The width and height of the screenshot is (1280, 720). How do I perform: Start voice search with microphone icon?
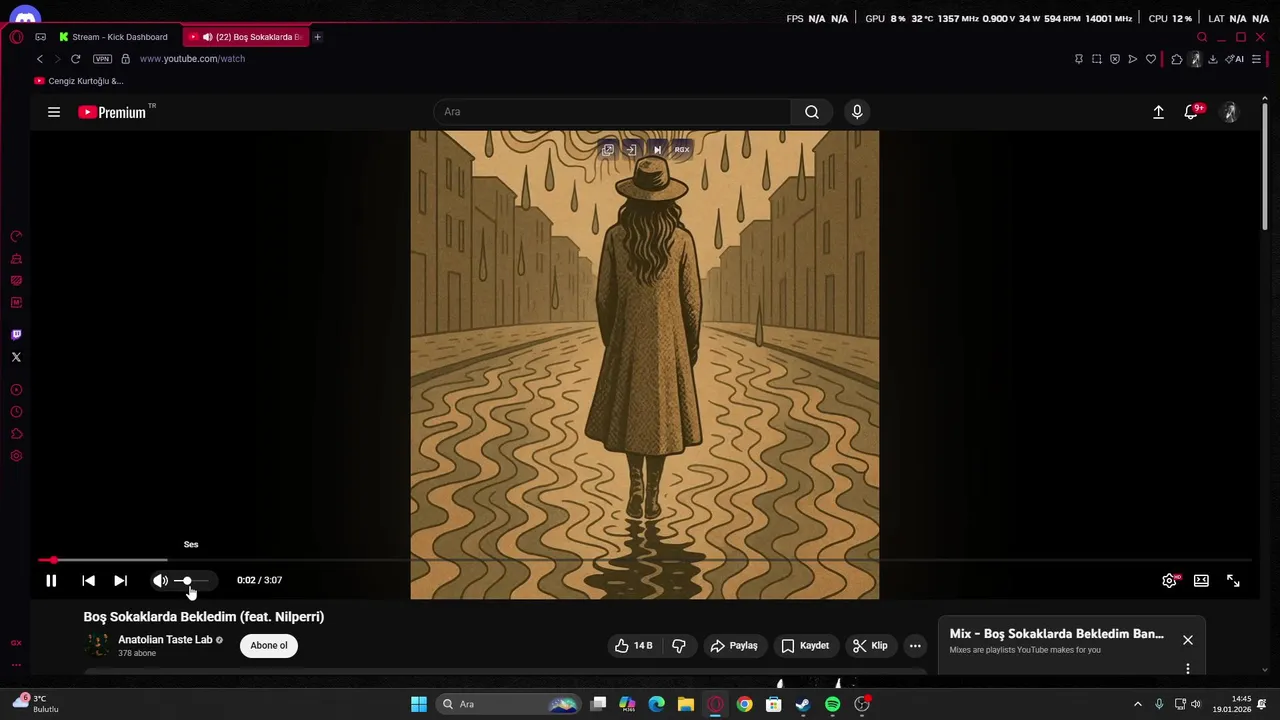(x=857, y=112)
